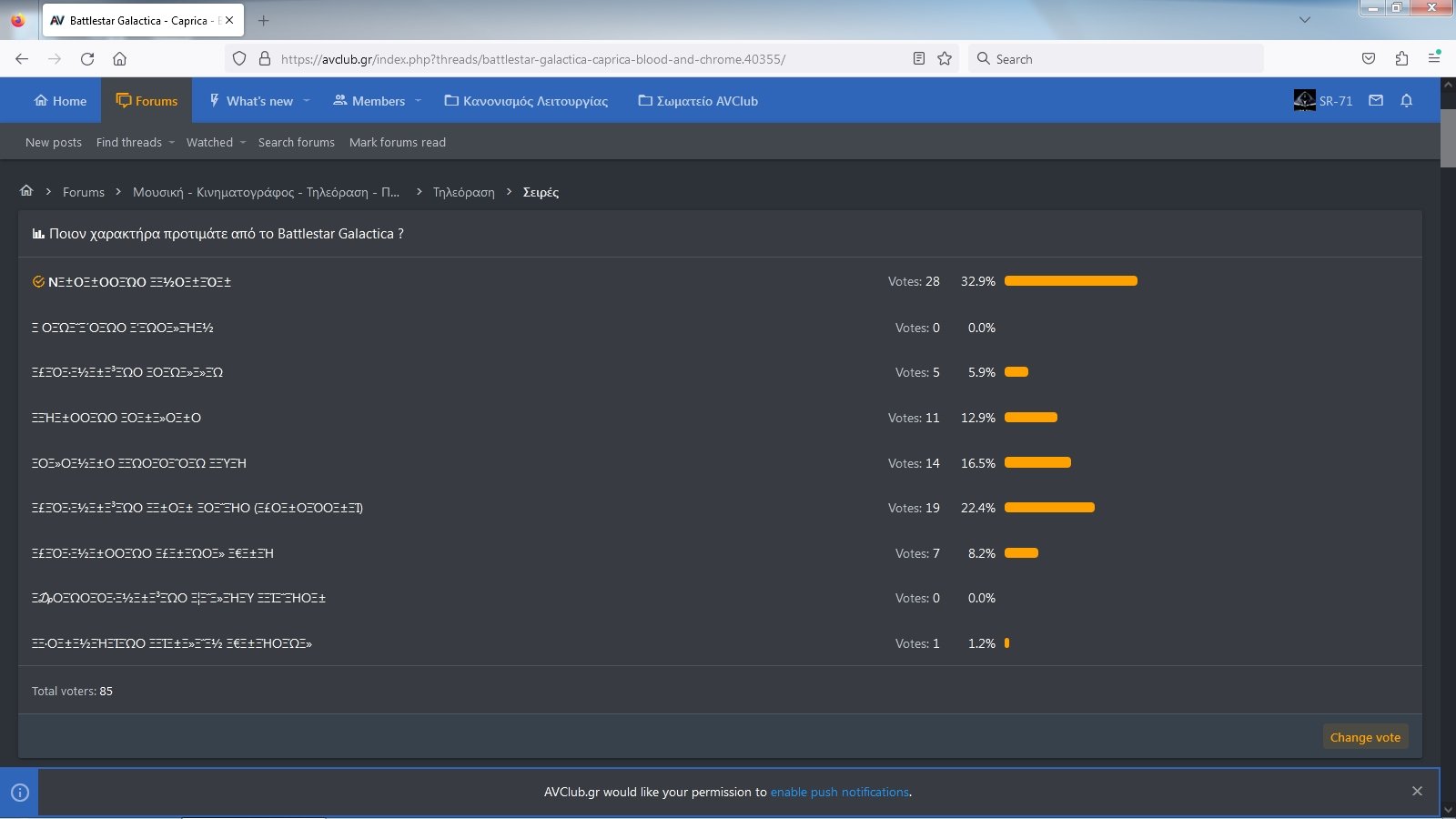Open the Extensions puzzle icon

pyautogui.click(x=1401, y=59)
